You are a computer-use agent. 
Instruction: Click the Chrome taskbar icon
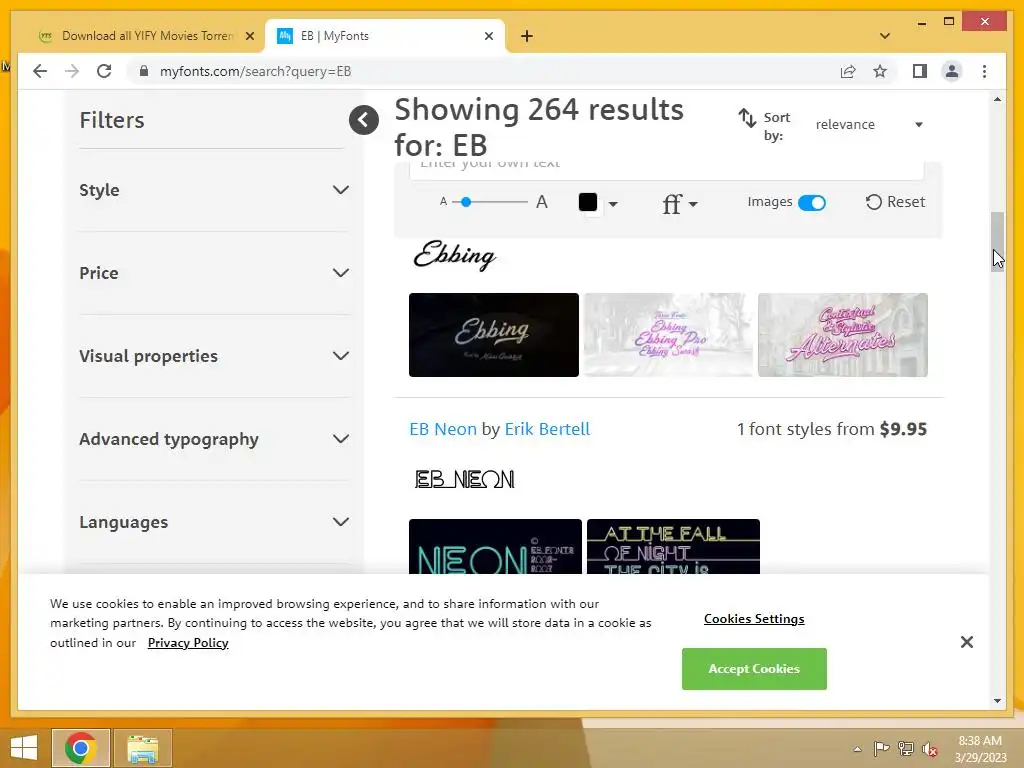click(81, 748)
